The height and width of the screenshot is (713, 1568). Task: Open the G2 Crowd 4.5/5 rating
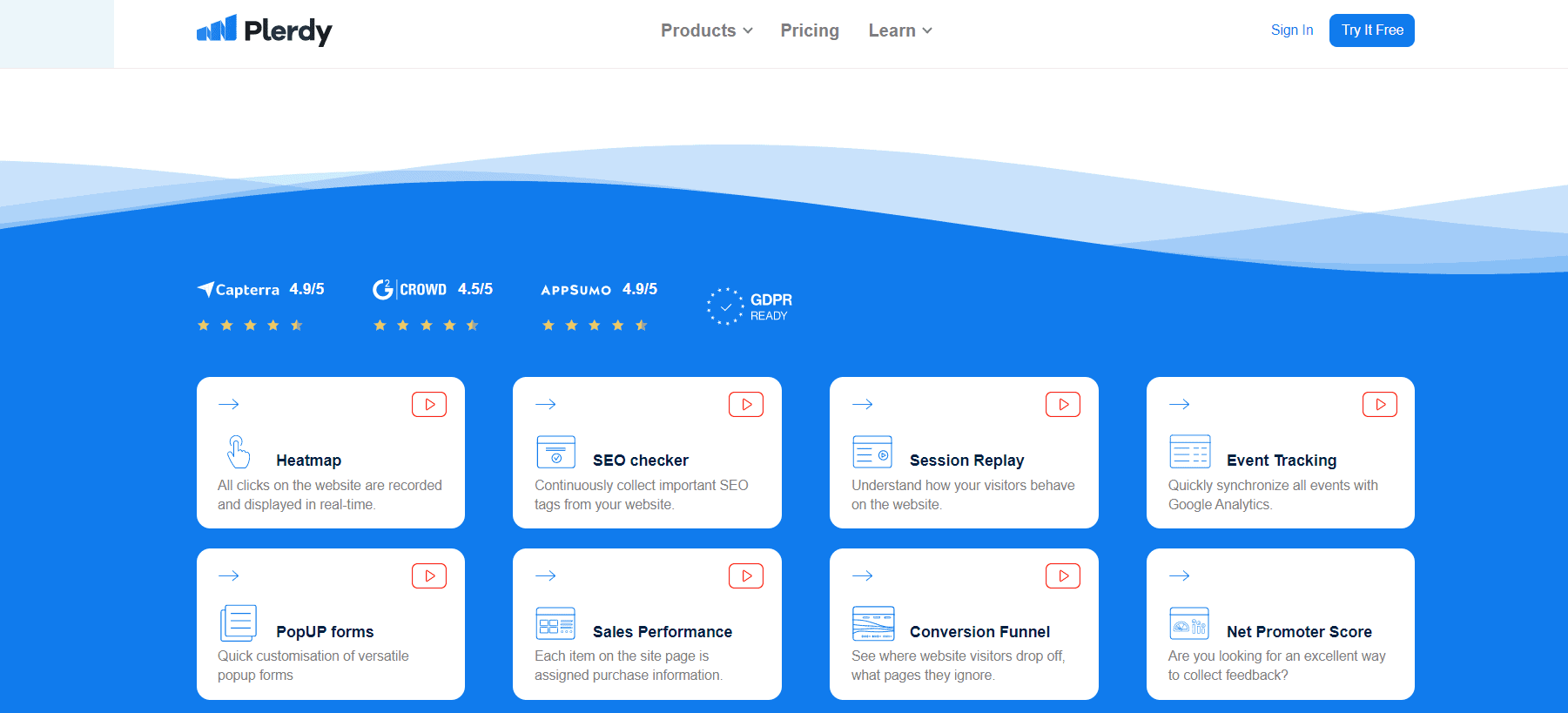click(x=433, y=306)
